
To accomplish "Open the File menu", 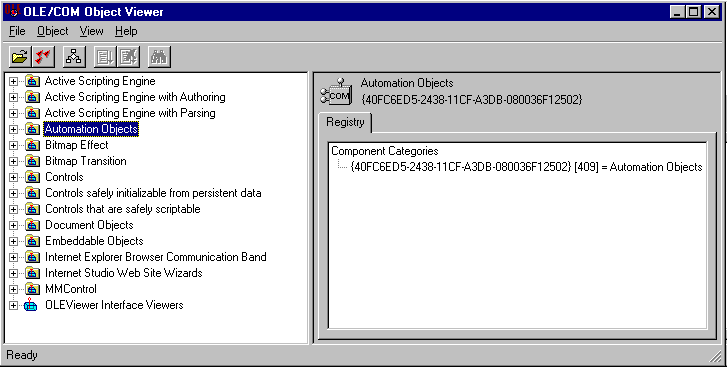I will click(17, 31).
